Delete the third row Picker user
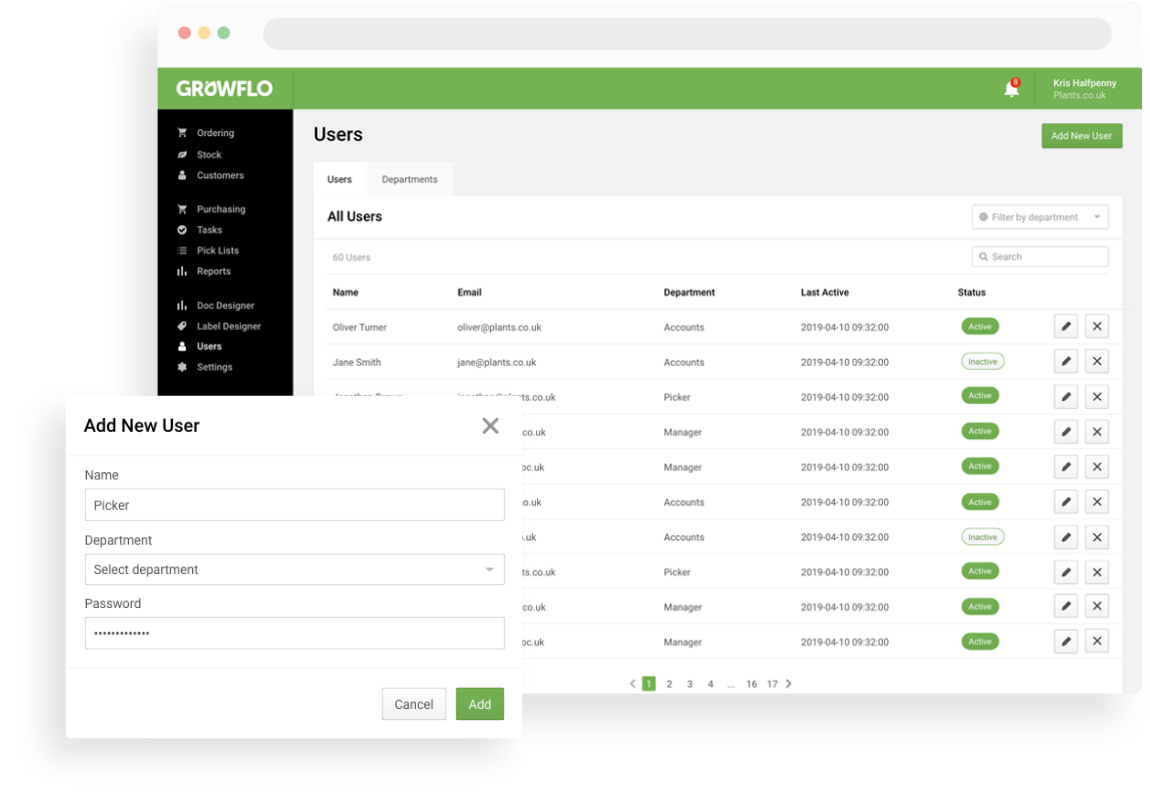The height and width of the screenshot is (805, 1150). (1096, 397)
